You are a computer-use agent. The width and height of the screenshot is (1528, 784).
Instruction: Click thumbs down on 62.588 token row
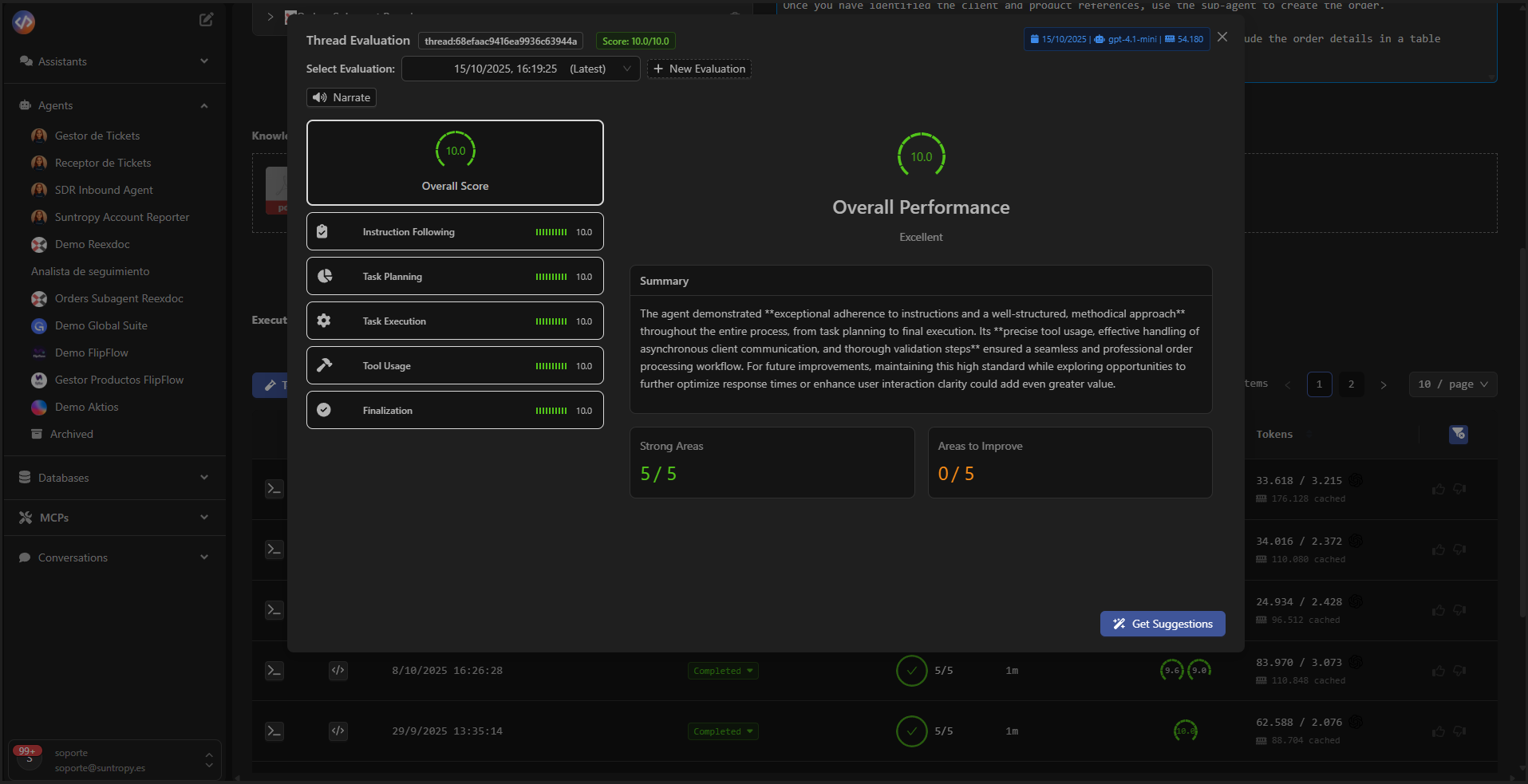coord(1459,731)
